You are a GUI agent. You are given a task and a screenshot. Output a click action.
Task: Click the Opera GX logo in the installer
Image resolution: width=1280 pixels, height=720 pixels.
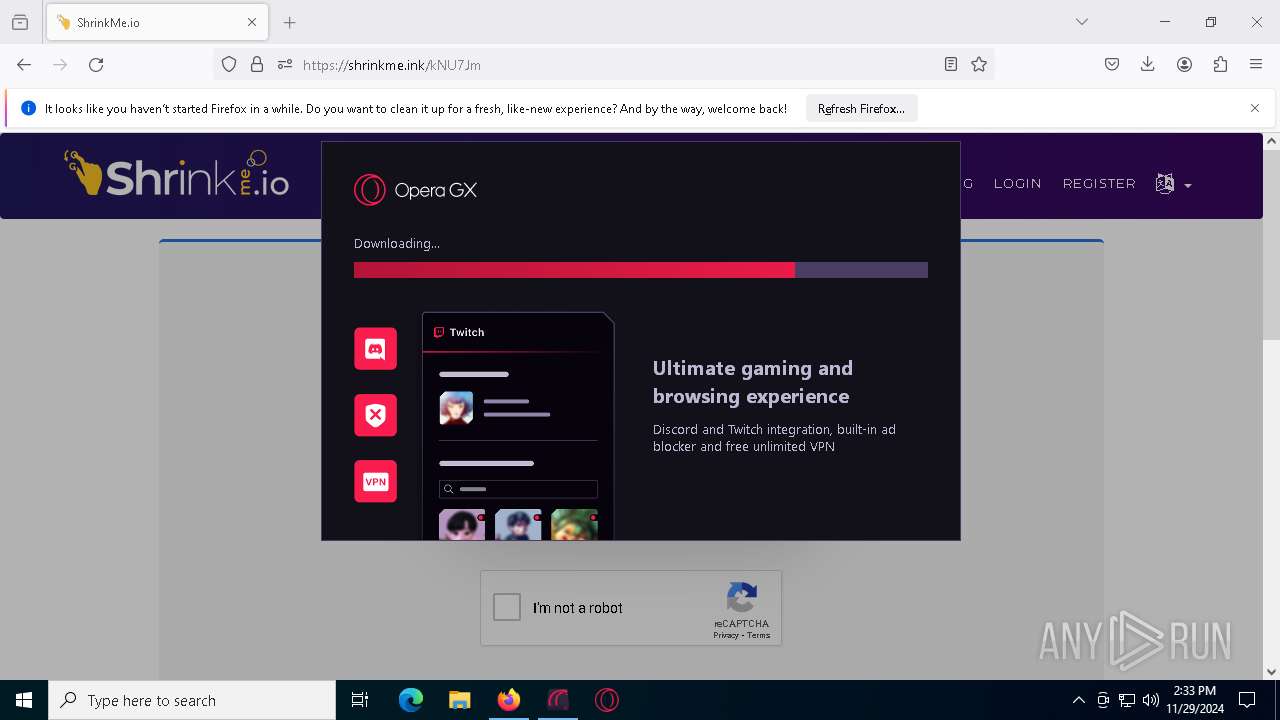415,189
